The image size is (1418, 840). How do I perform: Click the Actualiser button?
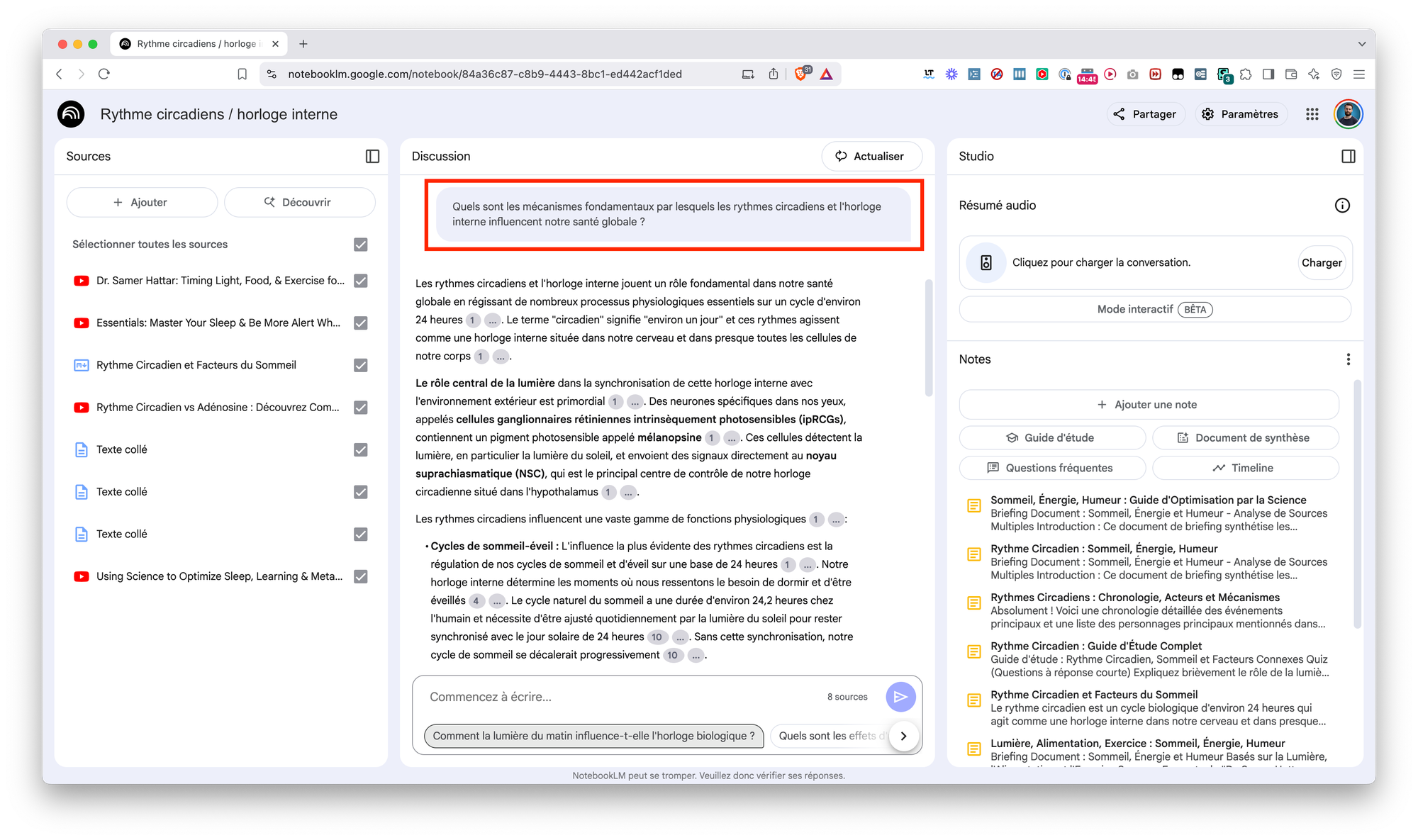pos(871,156)
